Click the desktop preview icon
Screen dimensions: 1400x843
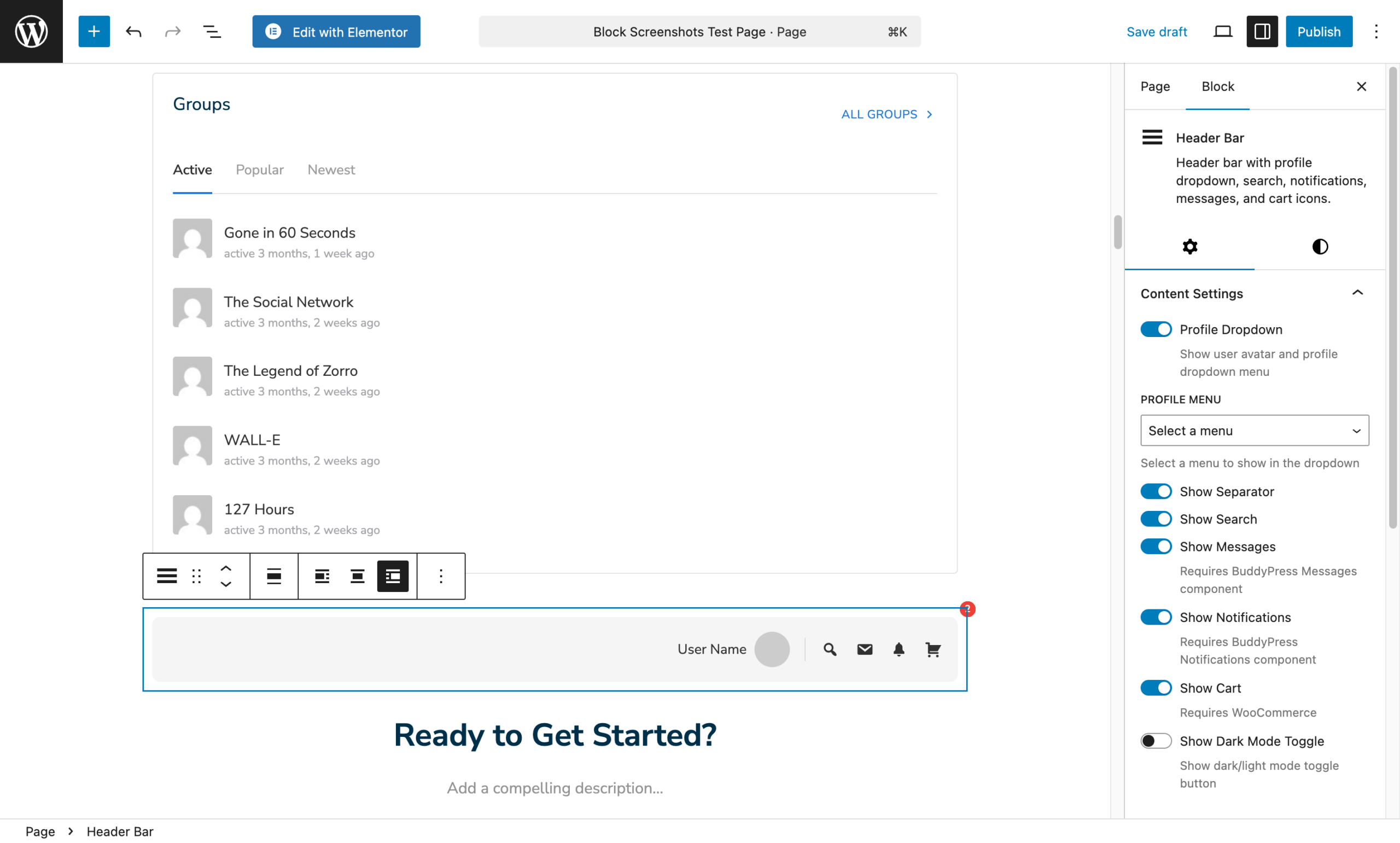[x=1222, y=32]
